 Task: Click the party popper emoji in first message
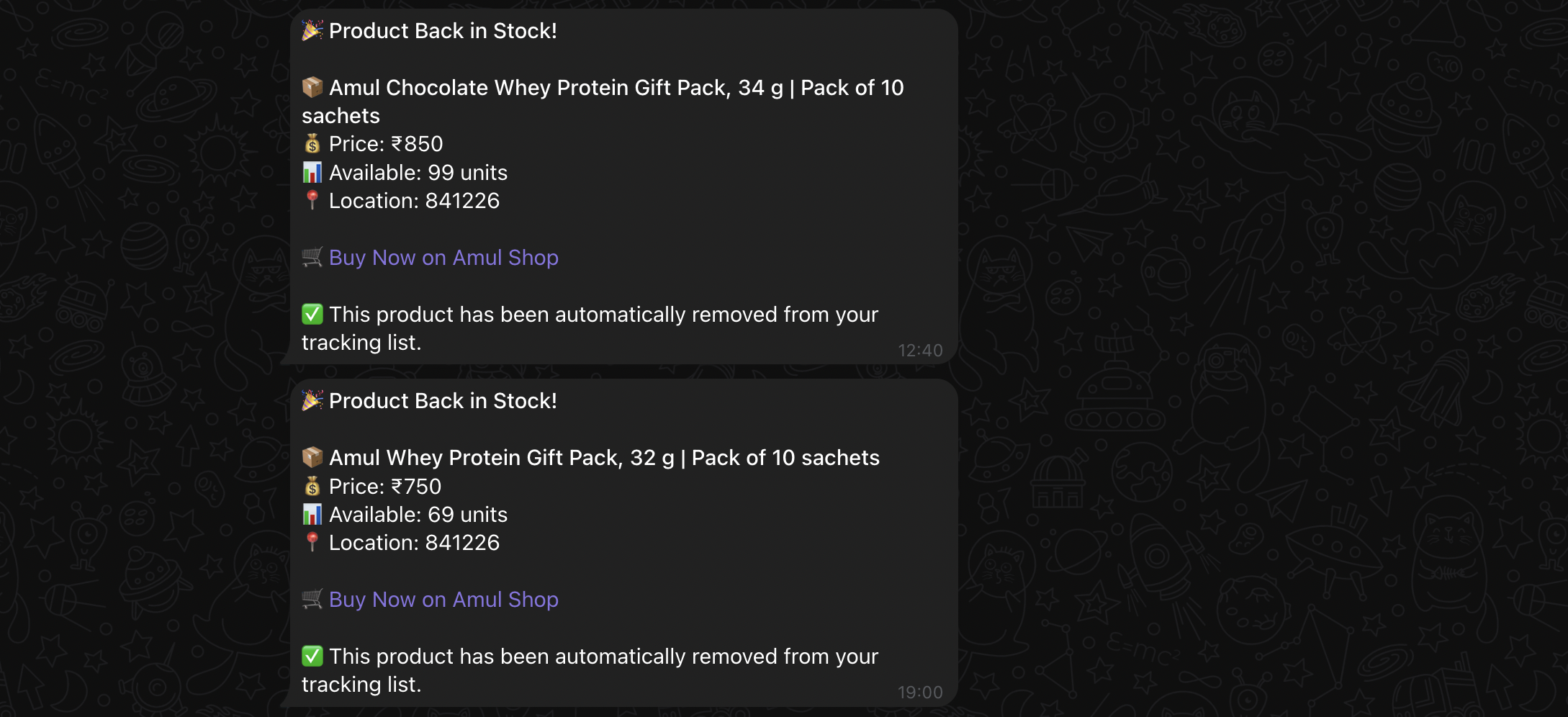point(312,30)
